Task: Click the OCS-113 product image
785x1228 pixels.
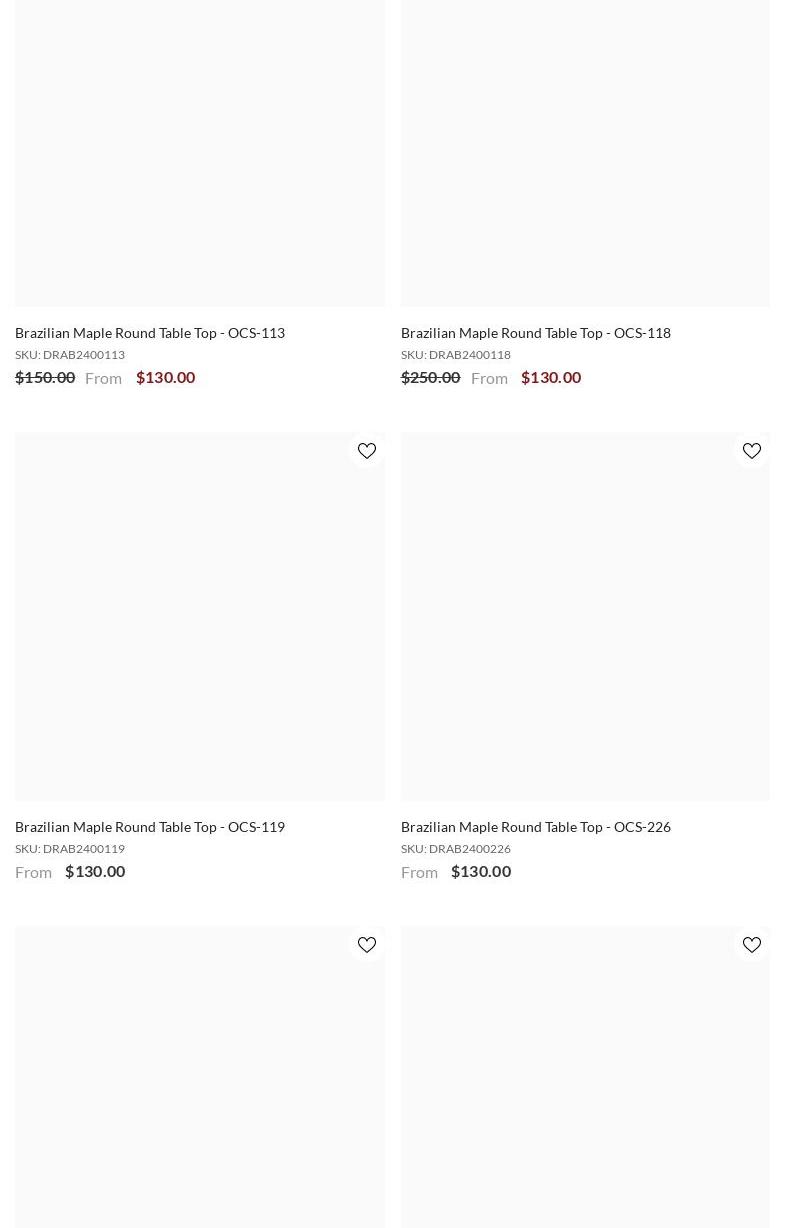Action: pyautogui.click(x=199, y=150)
